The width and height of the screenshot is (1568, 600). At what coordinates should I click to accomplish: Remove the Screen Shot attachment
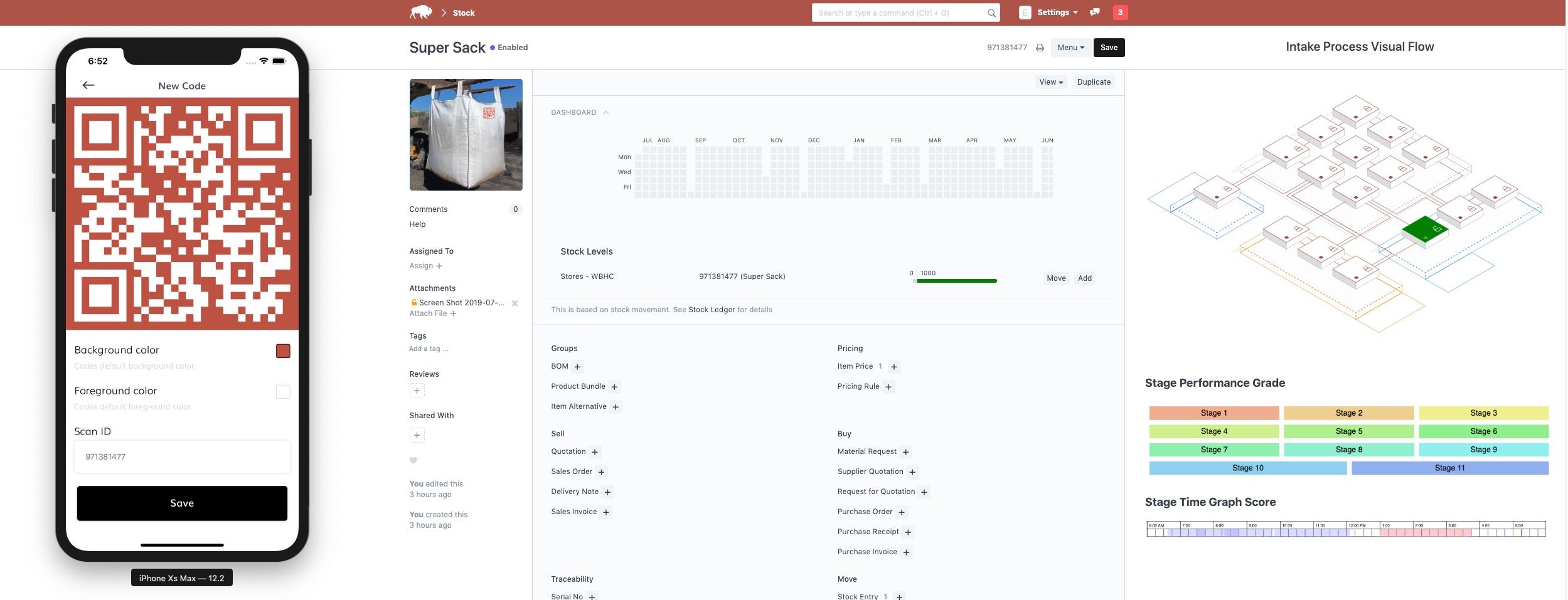[515, 303]
